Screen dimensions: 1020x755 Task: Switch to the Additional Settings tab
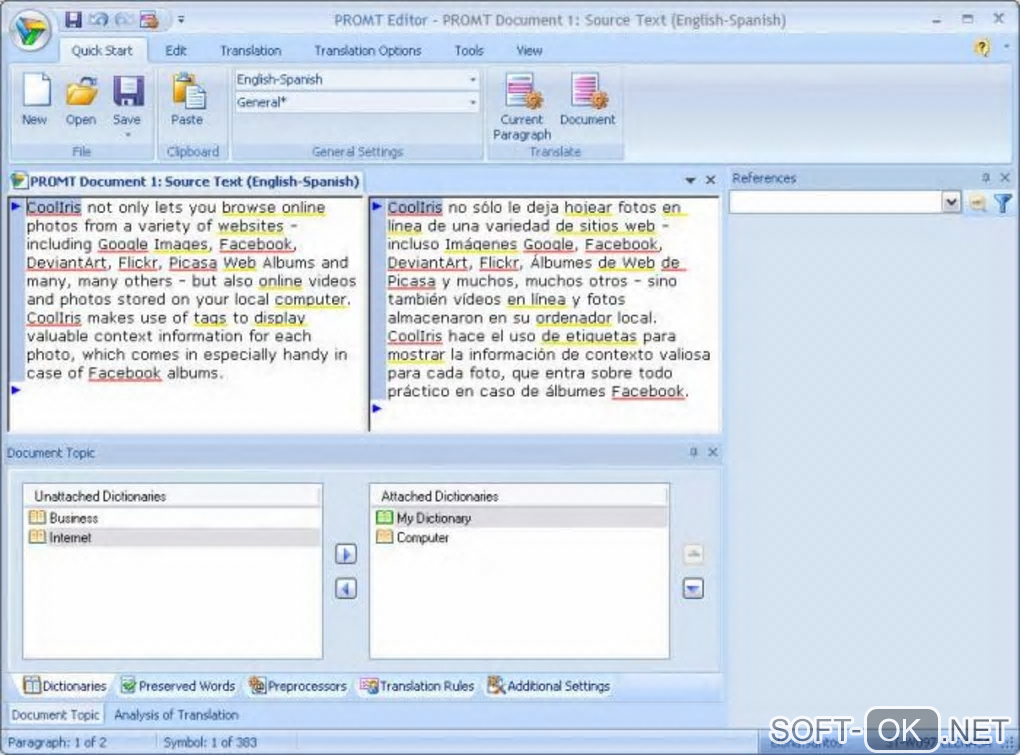click(x=548, y=686)
